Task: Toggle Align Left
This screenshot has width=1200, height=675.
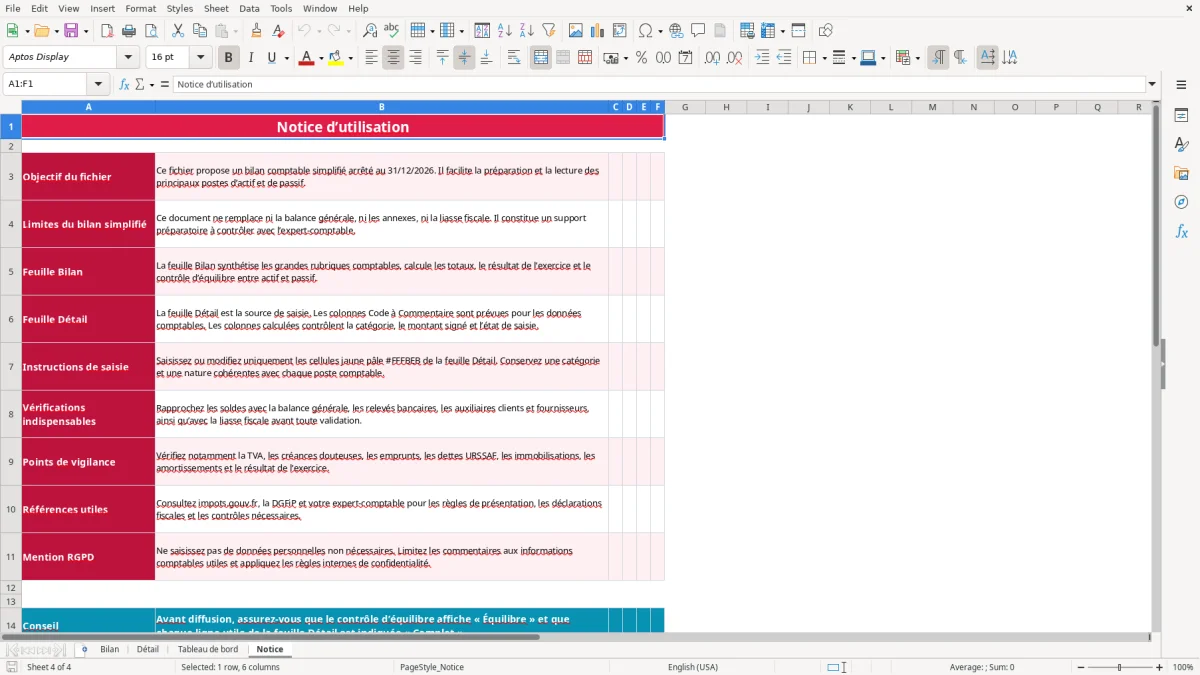Action: (371, 58)
